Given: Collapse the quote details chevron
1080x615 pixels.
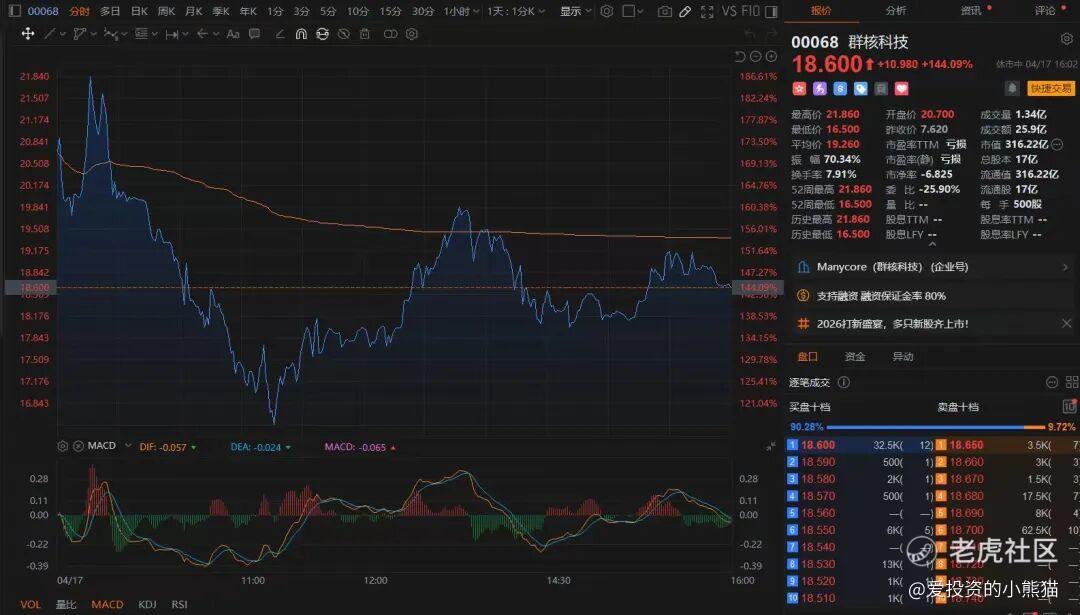Looking at the screenshot, I should 932,244.
